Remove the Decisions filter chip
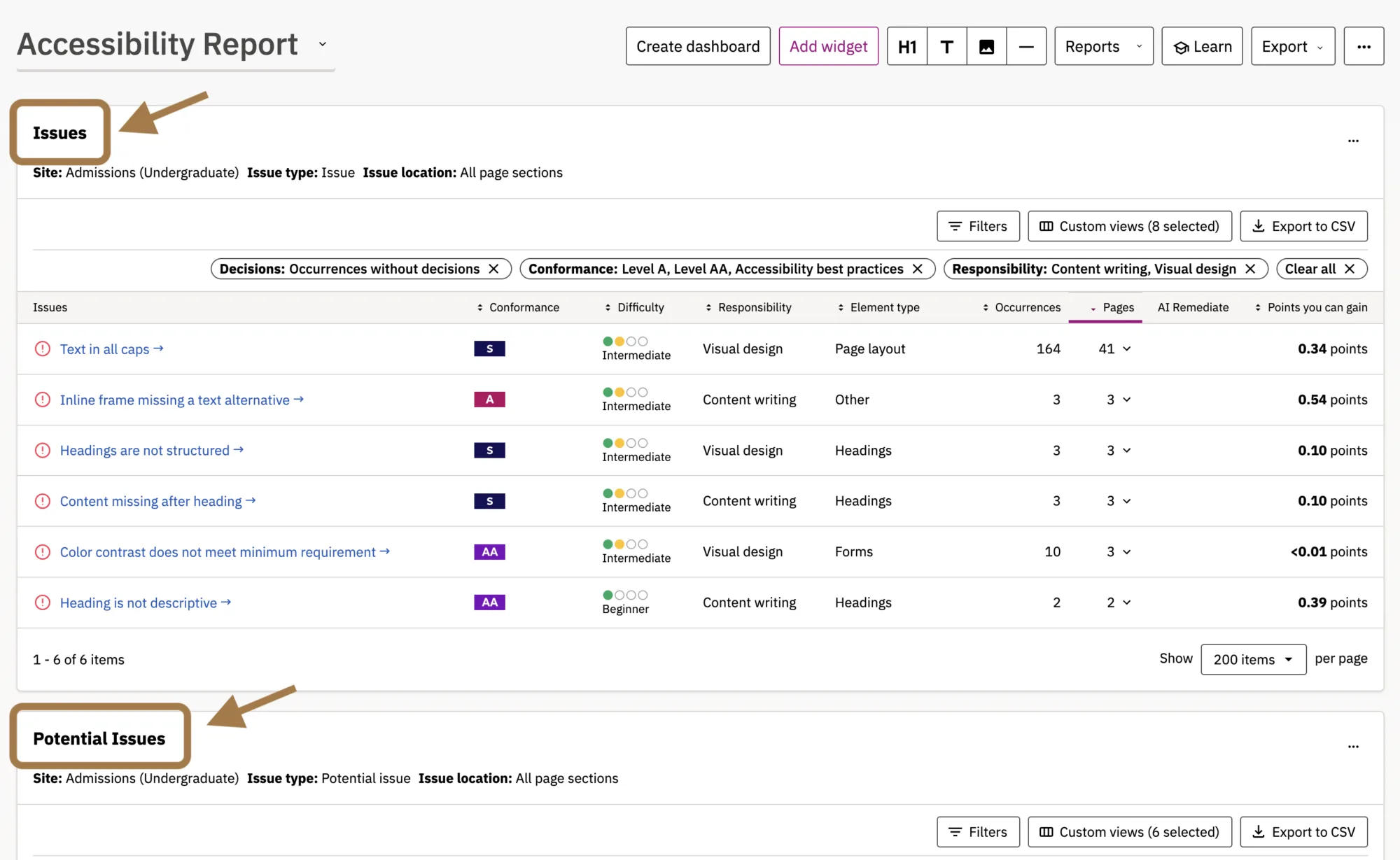Viewport: 1400px width, 860px height. (493, 269)
